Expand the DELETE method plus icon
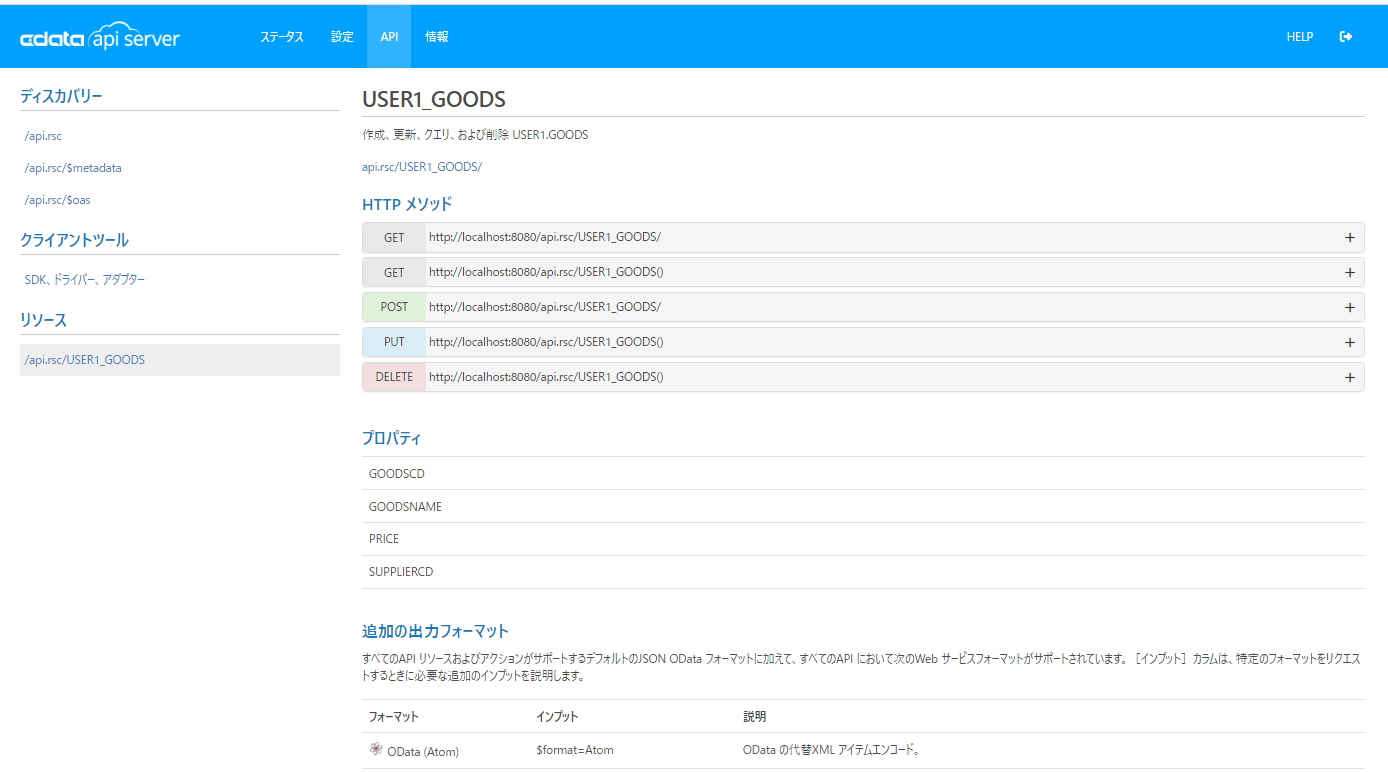 1349,378
